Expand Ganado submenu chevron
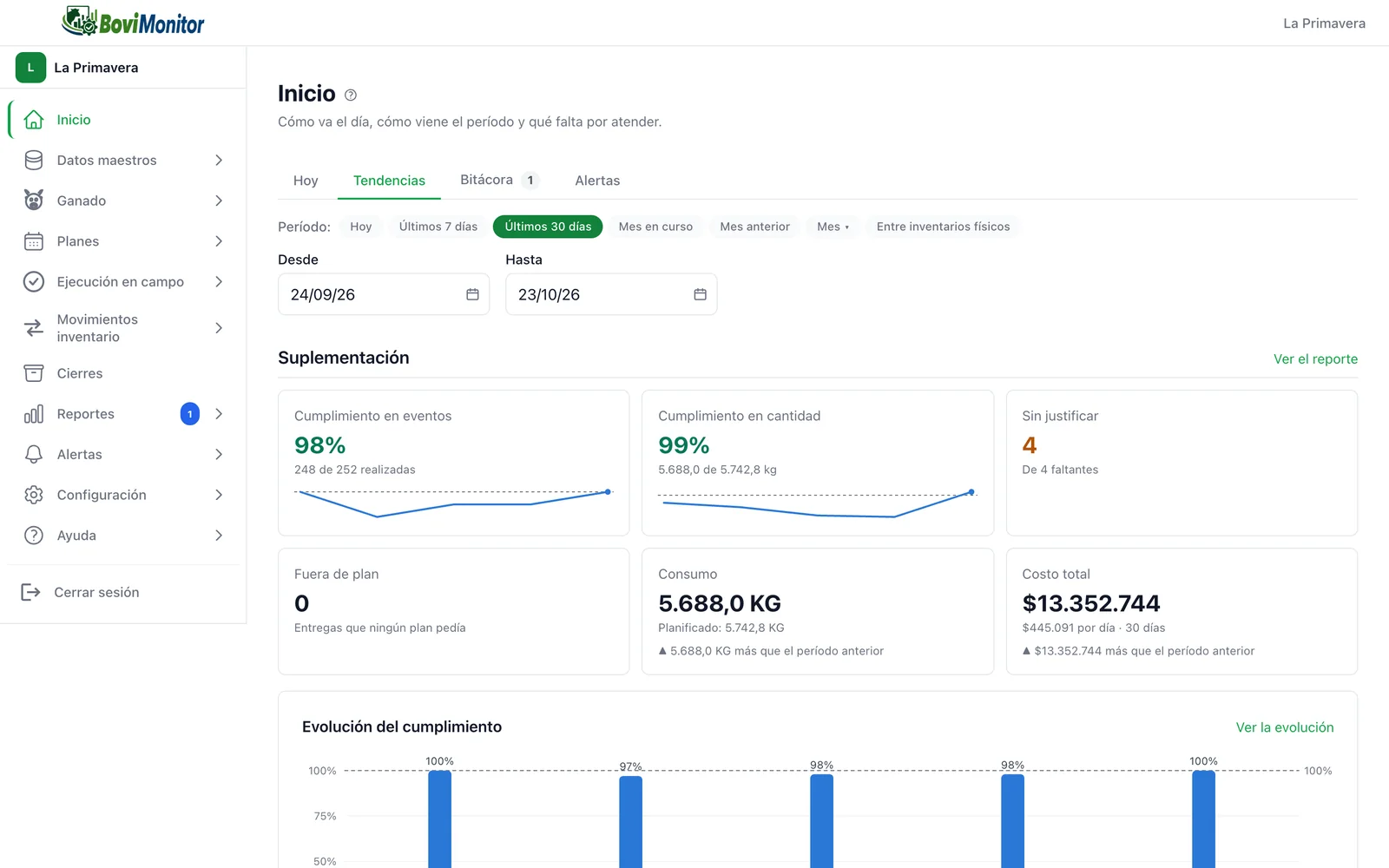The image size is (1389, 868). [x=219, y=201]
